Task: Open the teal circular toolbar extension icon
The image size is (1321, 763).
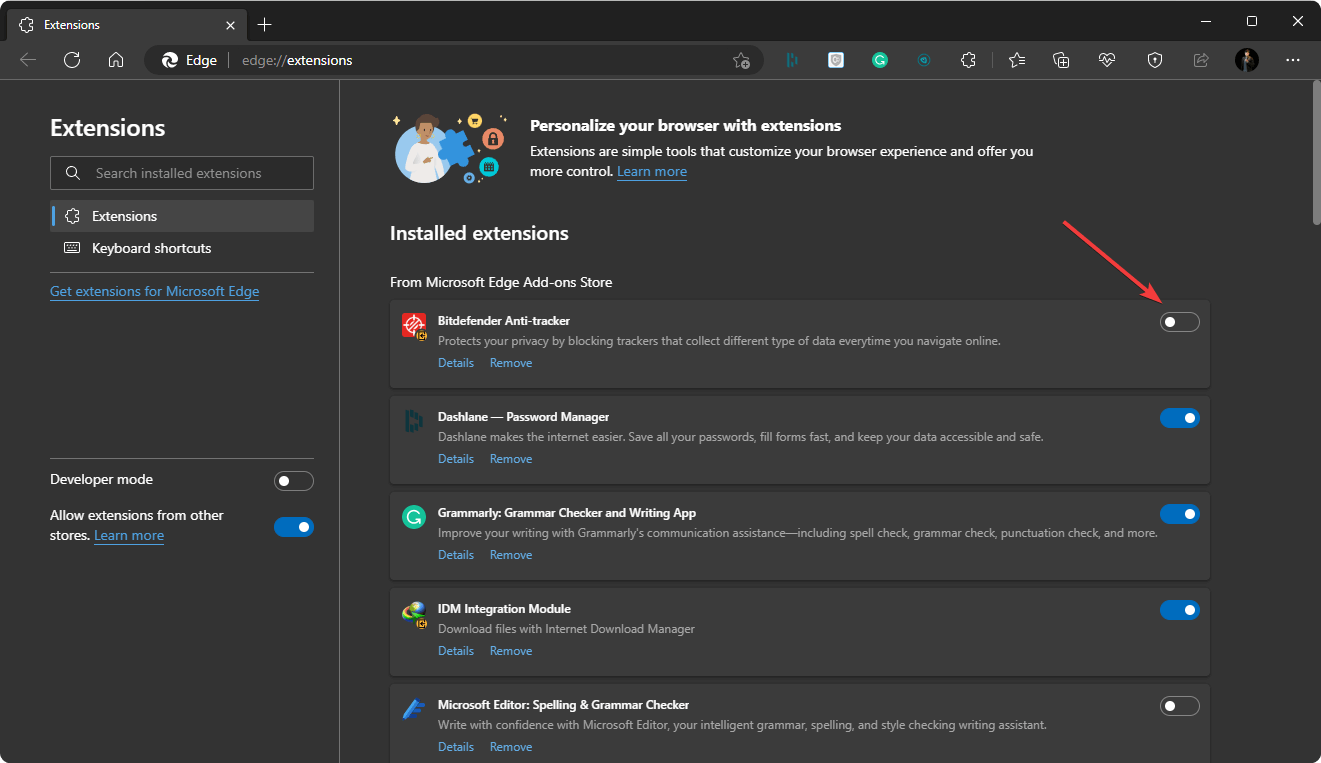Action: coord(924,60)
